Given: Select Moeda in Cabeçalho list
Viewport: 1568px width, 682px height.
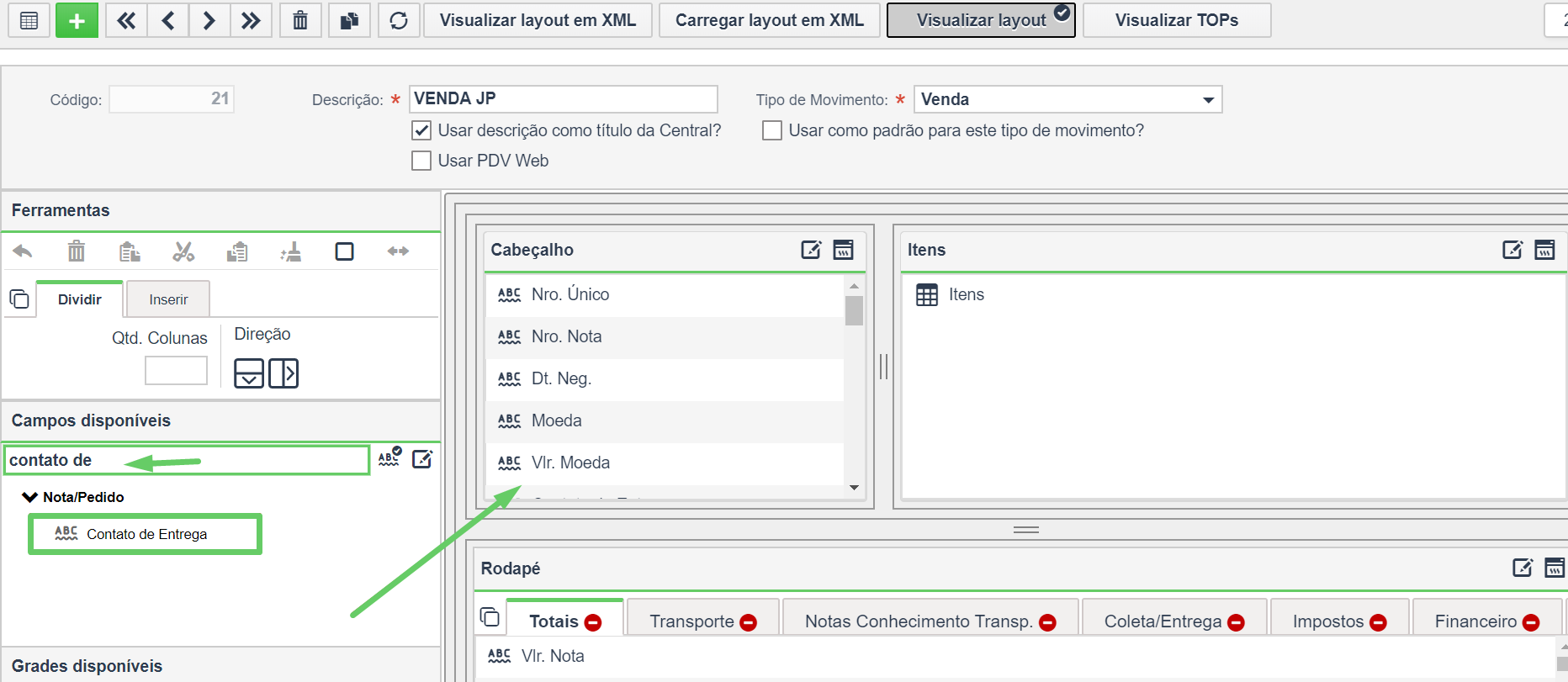Looking at the screenshot, I should point(665,421).
